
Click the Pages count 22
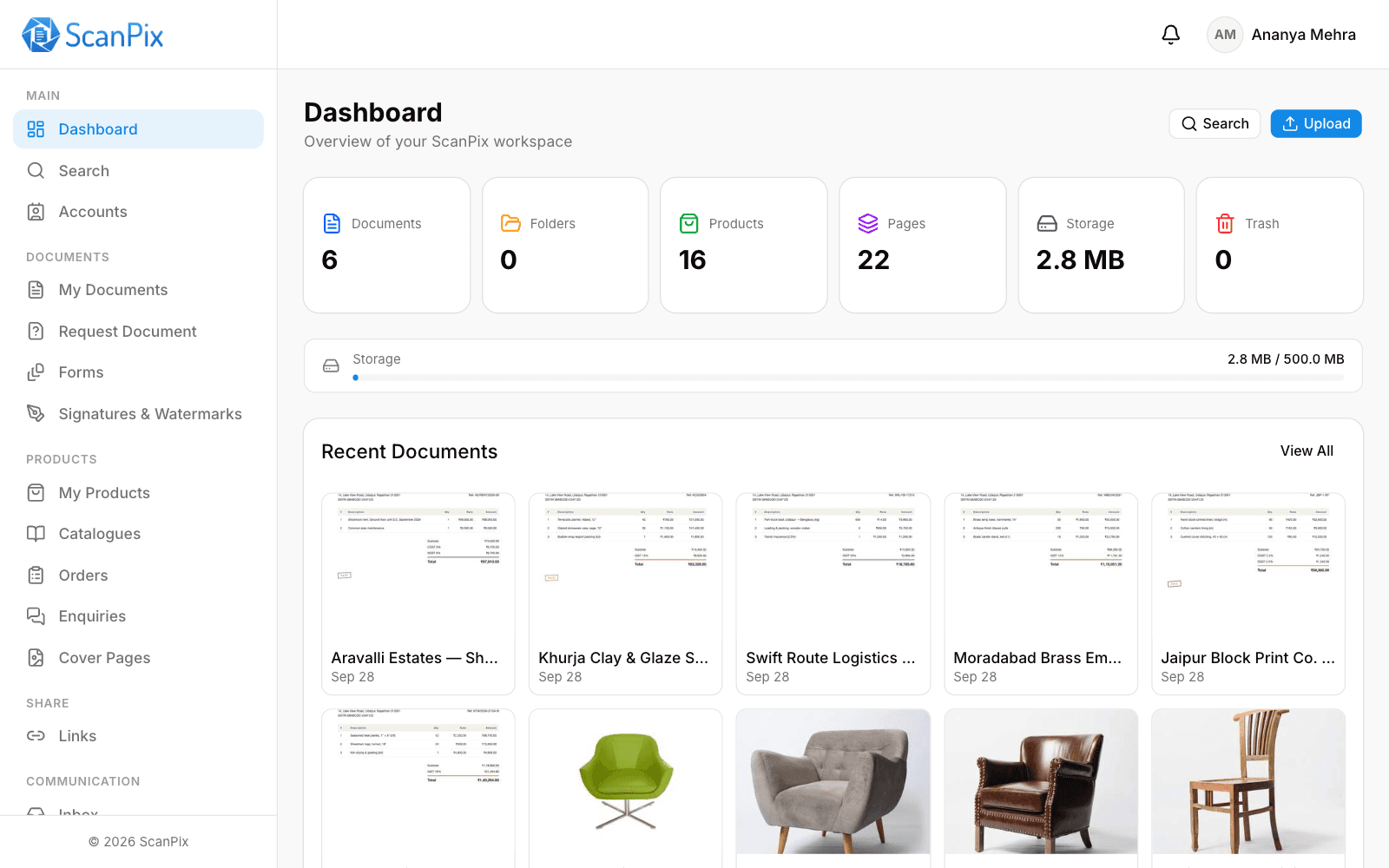click(x=873, y=260)
